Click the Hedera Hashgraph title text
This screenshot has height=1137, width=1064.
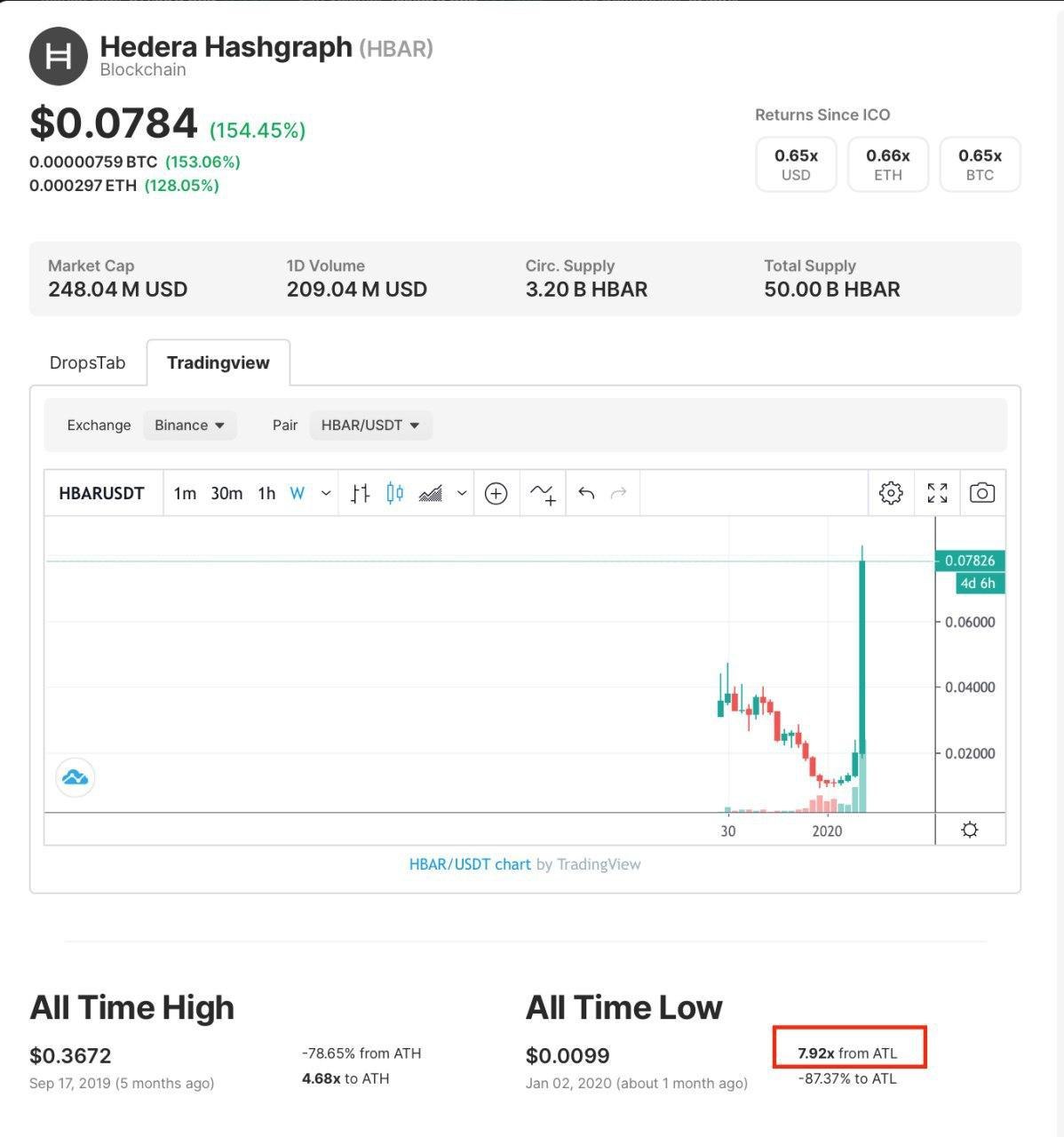226,47
